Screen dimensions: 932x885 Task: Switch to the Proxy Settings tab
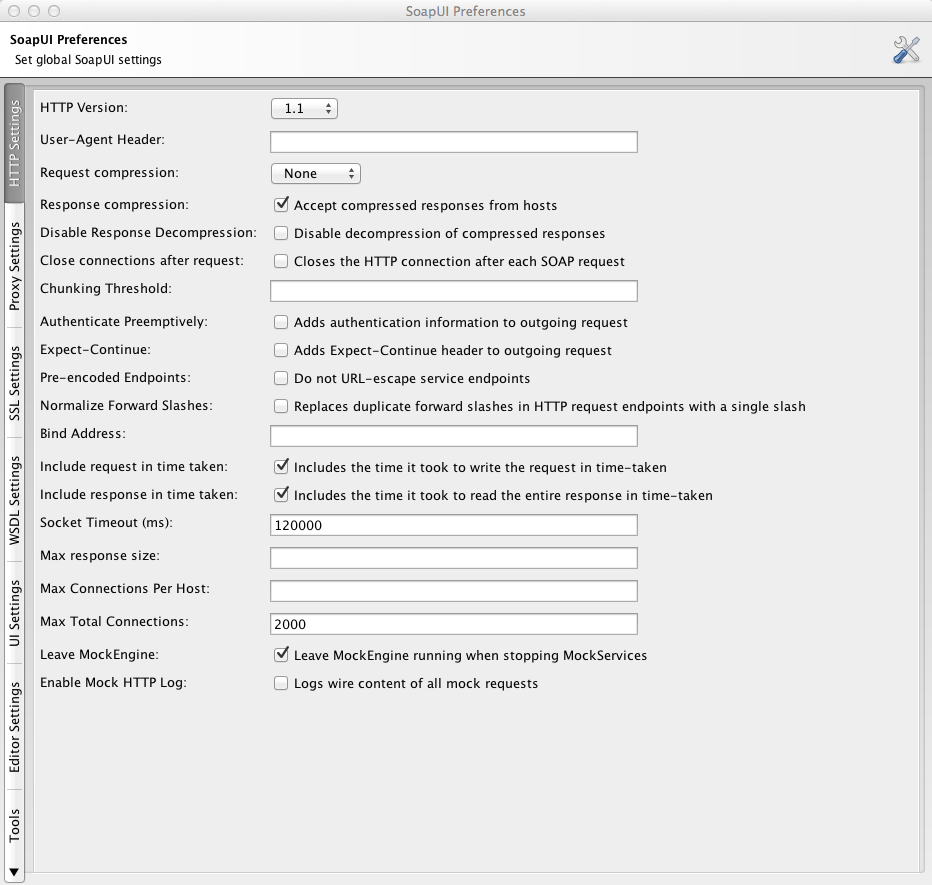15,267
